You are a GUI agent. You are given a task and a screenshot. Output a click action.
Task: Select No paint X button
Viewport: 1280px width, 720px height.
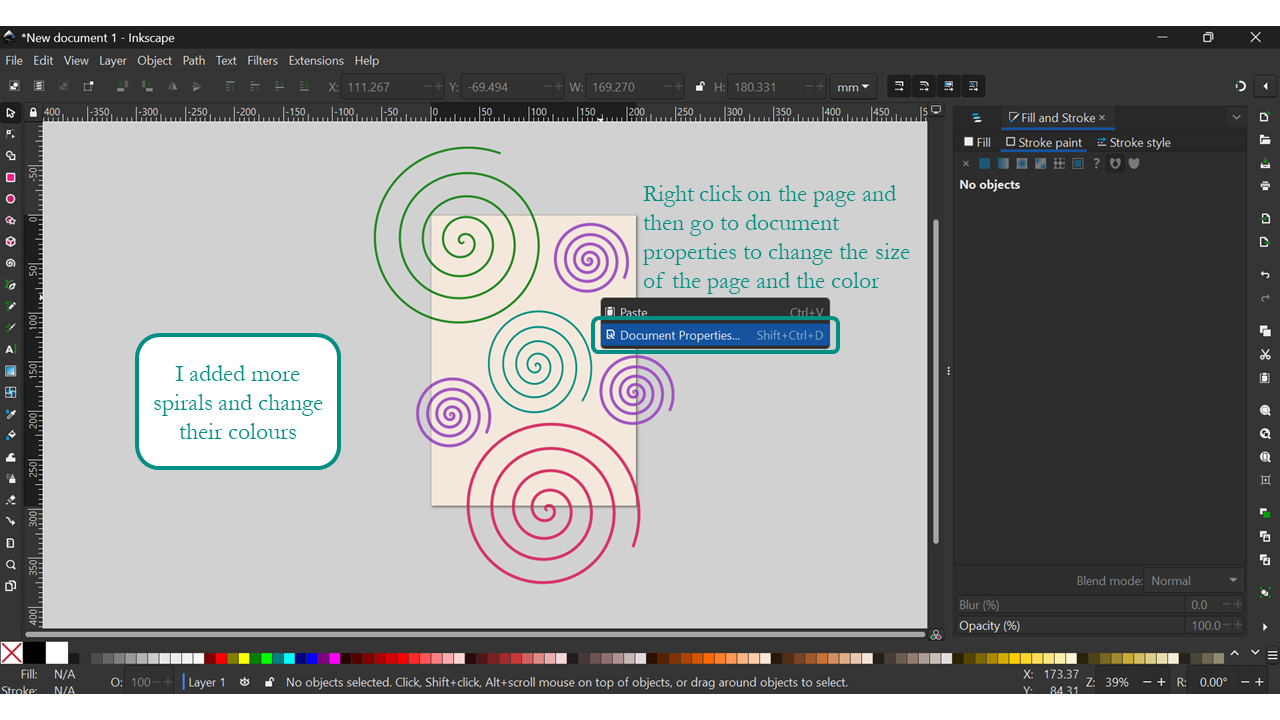(966, 163)
